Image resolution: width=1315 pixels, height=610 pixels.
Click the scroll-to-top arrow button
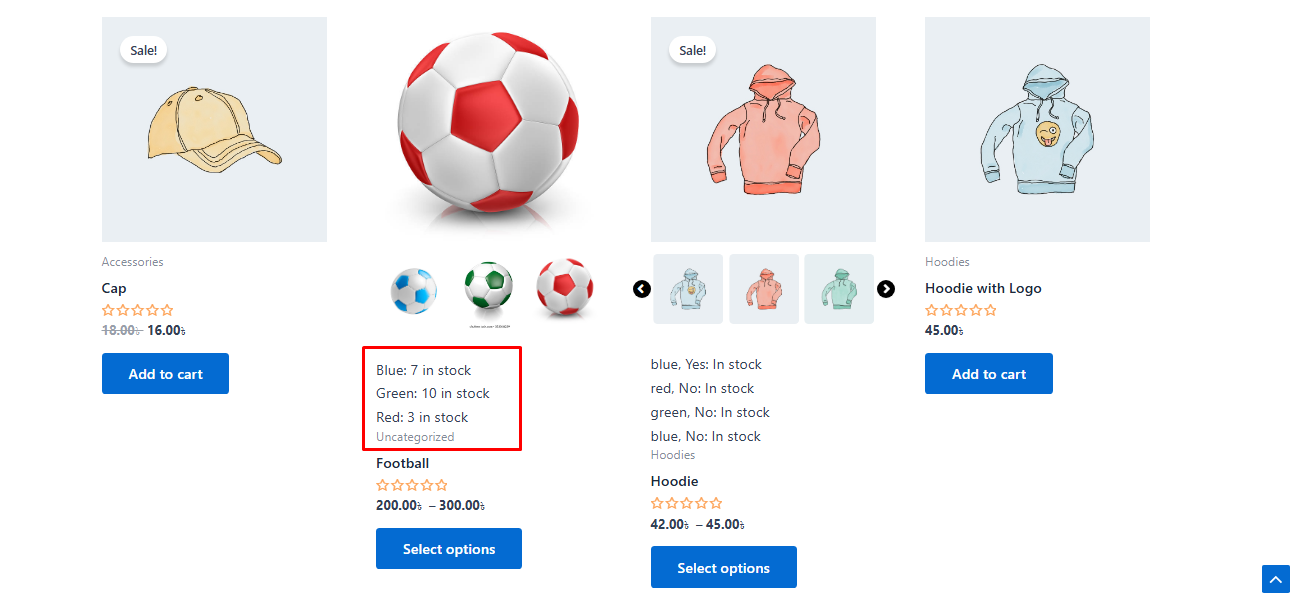tap(1276, 579)
